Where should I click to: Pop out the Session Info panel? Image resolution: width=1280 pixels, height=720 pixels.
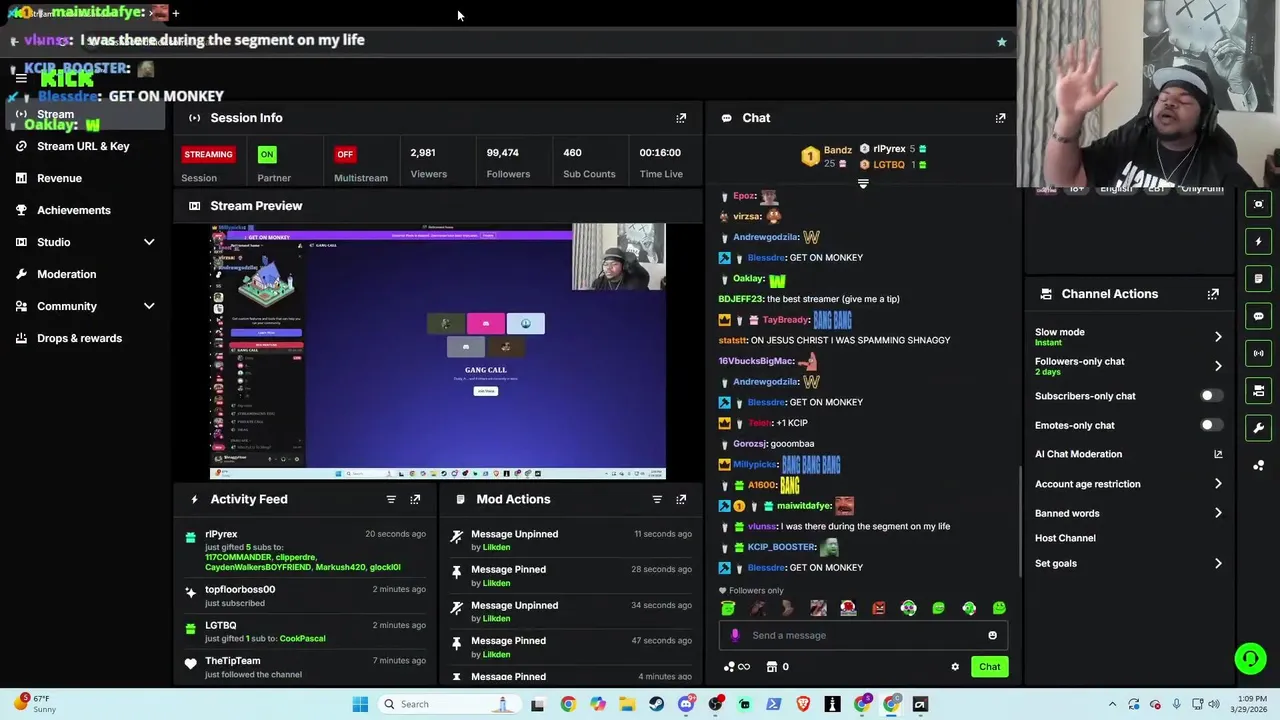681,118
